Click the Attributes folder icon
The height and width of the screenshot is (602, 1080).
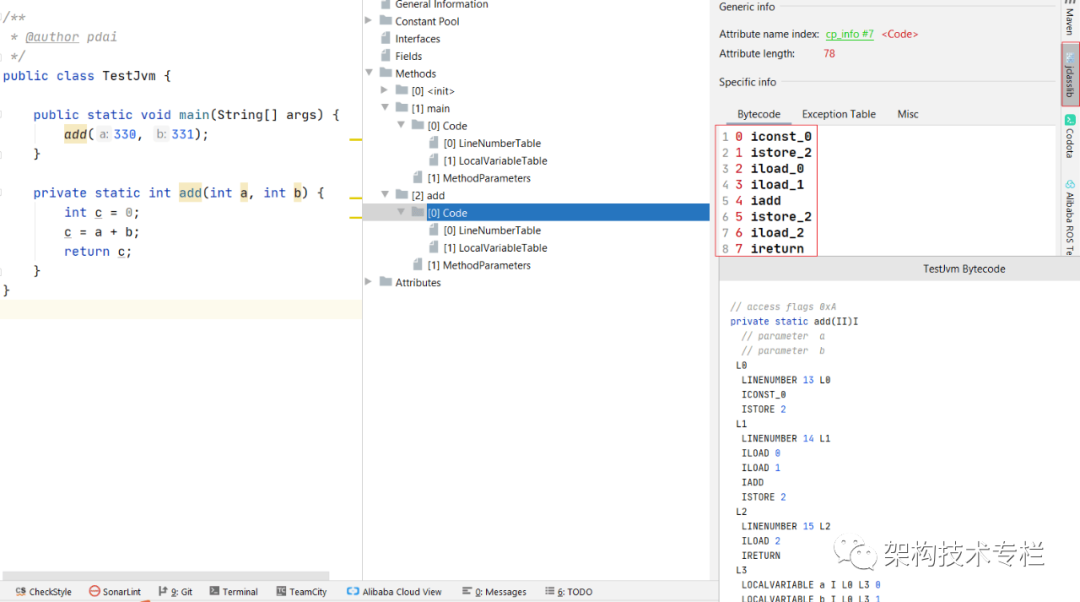click(x=386, y=282)
